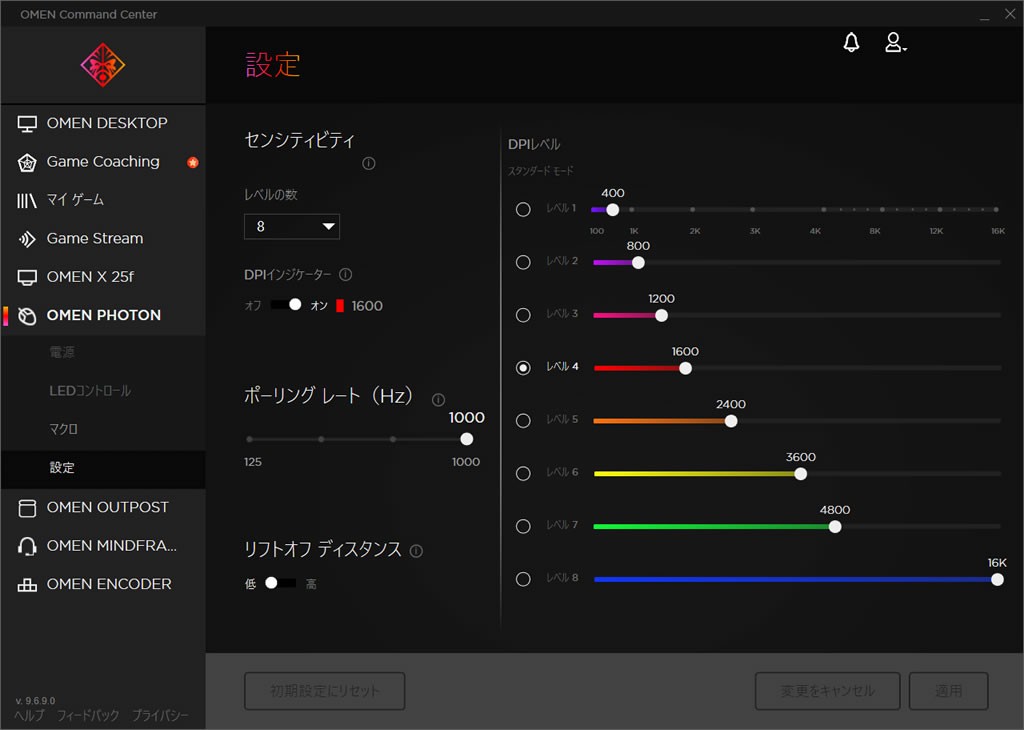Click the red DPI indicator color swatch

(x=340, y=306)
